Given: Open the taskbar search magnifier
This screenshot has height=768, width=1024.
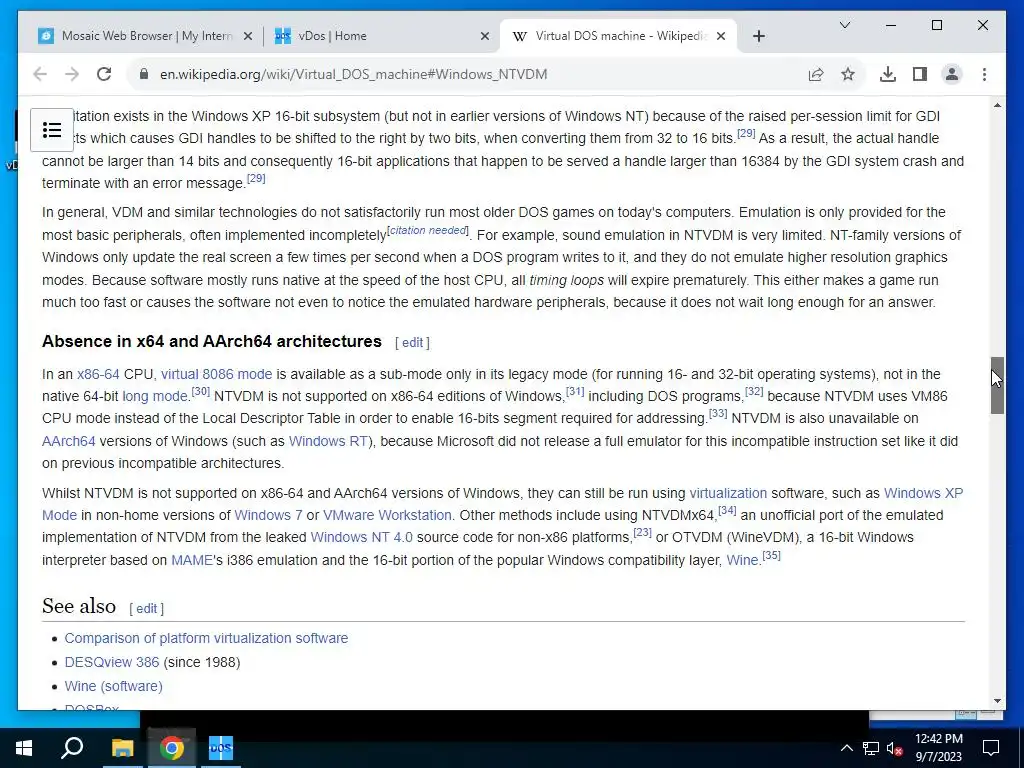Looking at the screenshot, I should click(72, 748).
